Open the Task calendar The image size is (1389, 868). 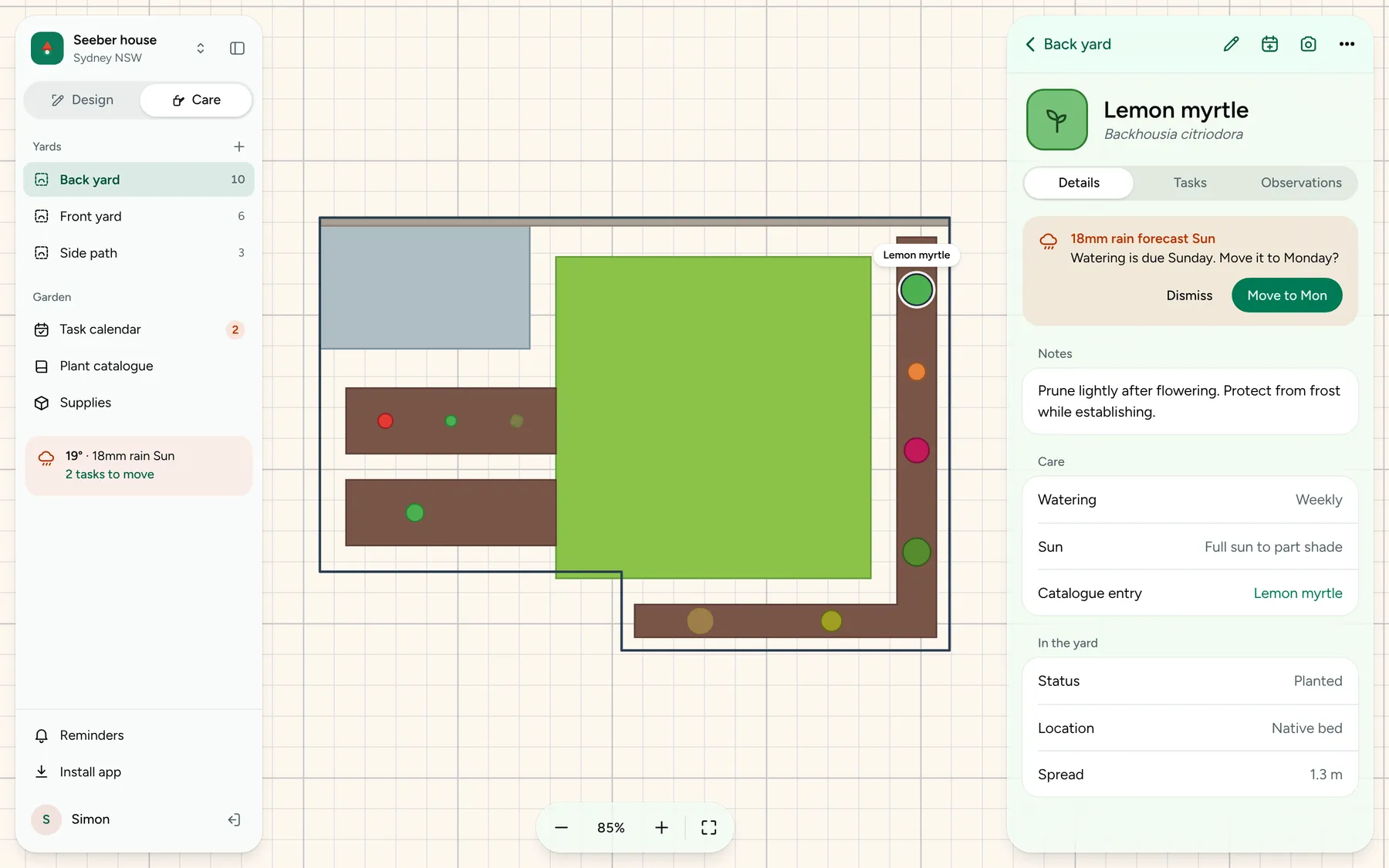(139, 329)
